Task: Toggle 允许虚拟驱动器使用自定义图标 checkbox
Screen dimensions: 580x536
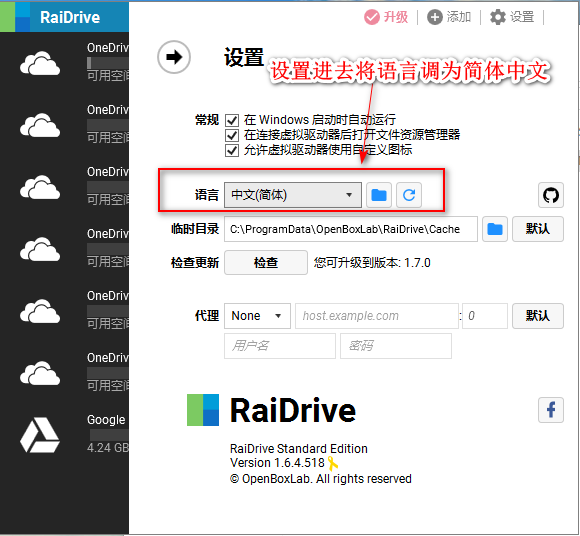Action: (x=232, y=151)
